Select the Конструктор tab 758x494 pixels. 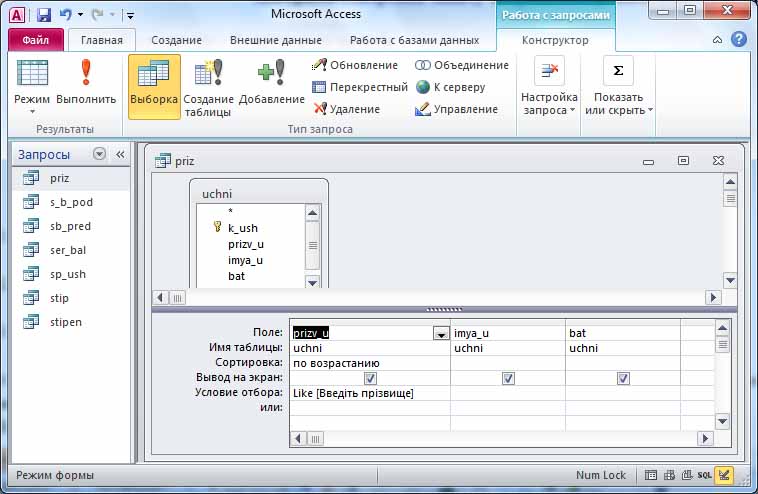coord(555,40)
